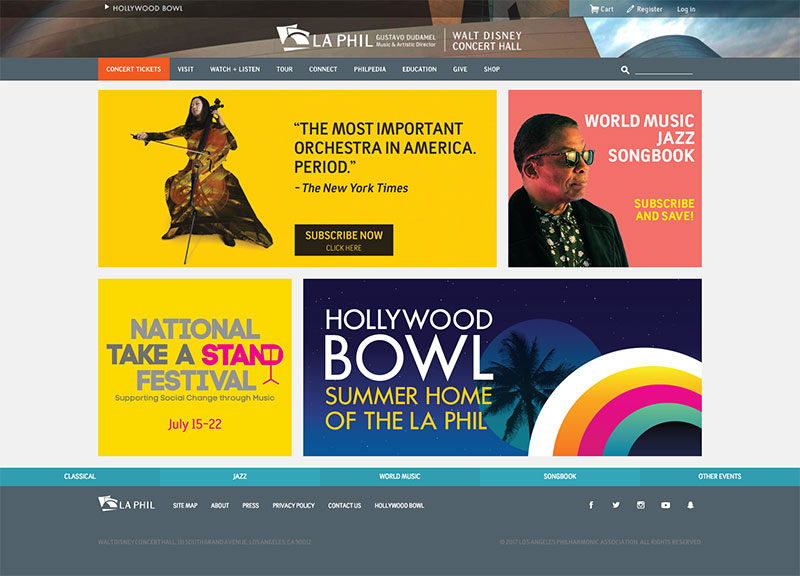Click the Privacy Policy footer link
The width and height of the screenshot is (800, 576).
[293, 506]
